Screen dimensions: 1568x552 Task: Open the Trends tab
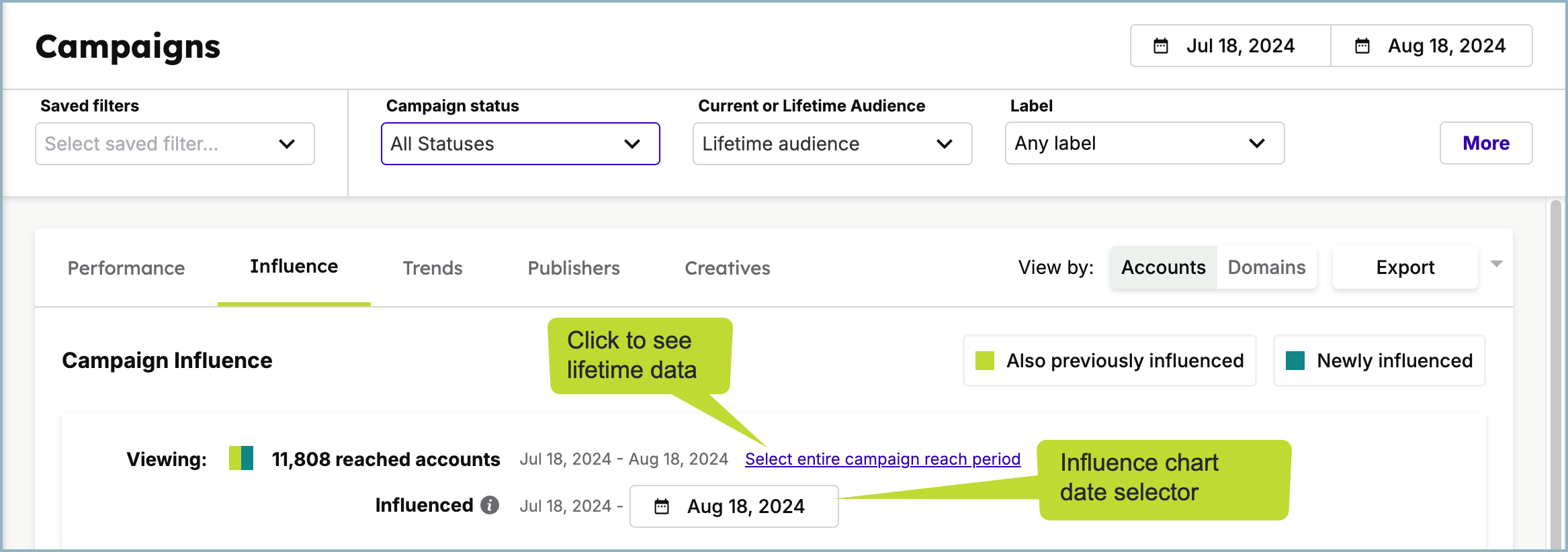click(433, 268)
